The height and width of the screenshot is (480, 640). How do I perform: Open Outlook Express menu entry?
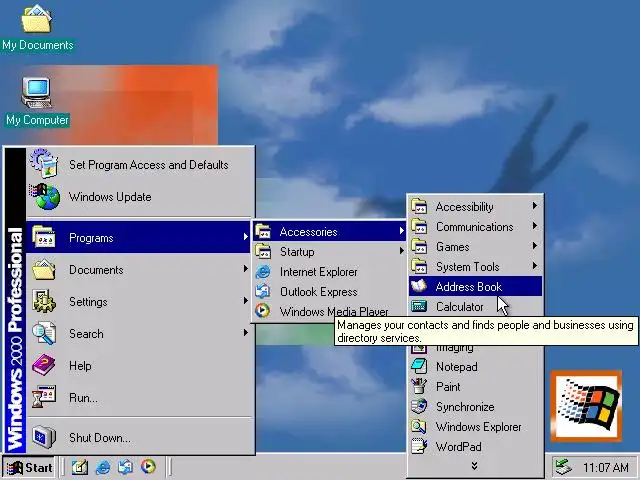329,292
